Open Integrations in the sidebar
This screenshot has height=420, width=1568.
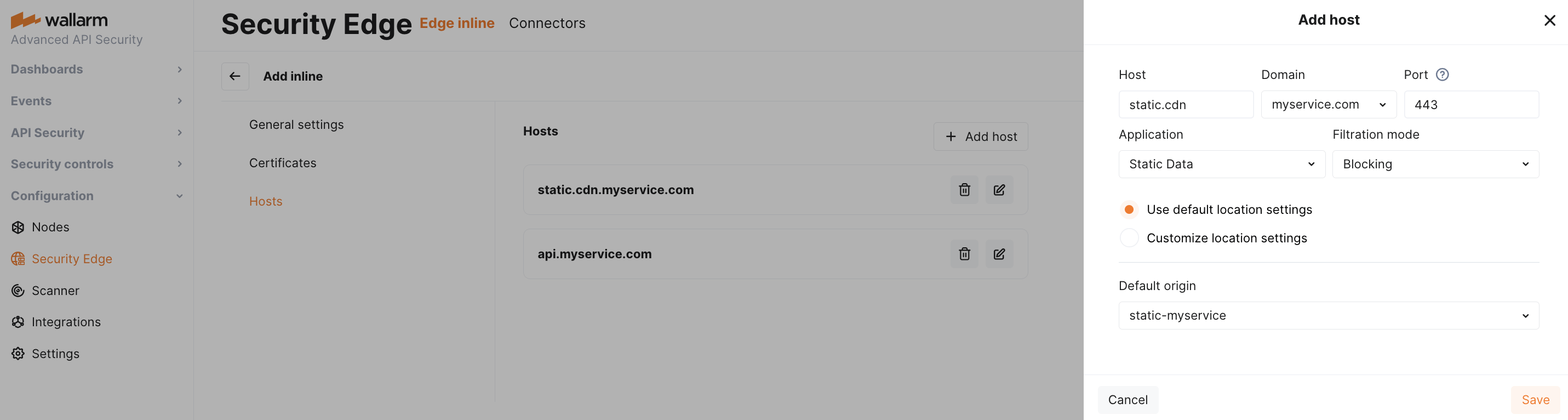66,322
